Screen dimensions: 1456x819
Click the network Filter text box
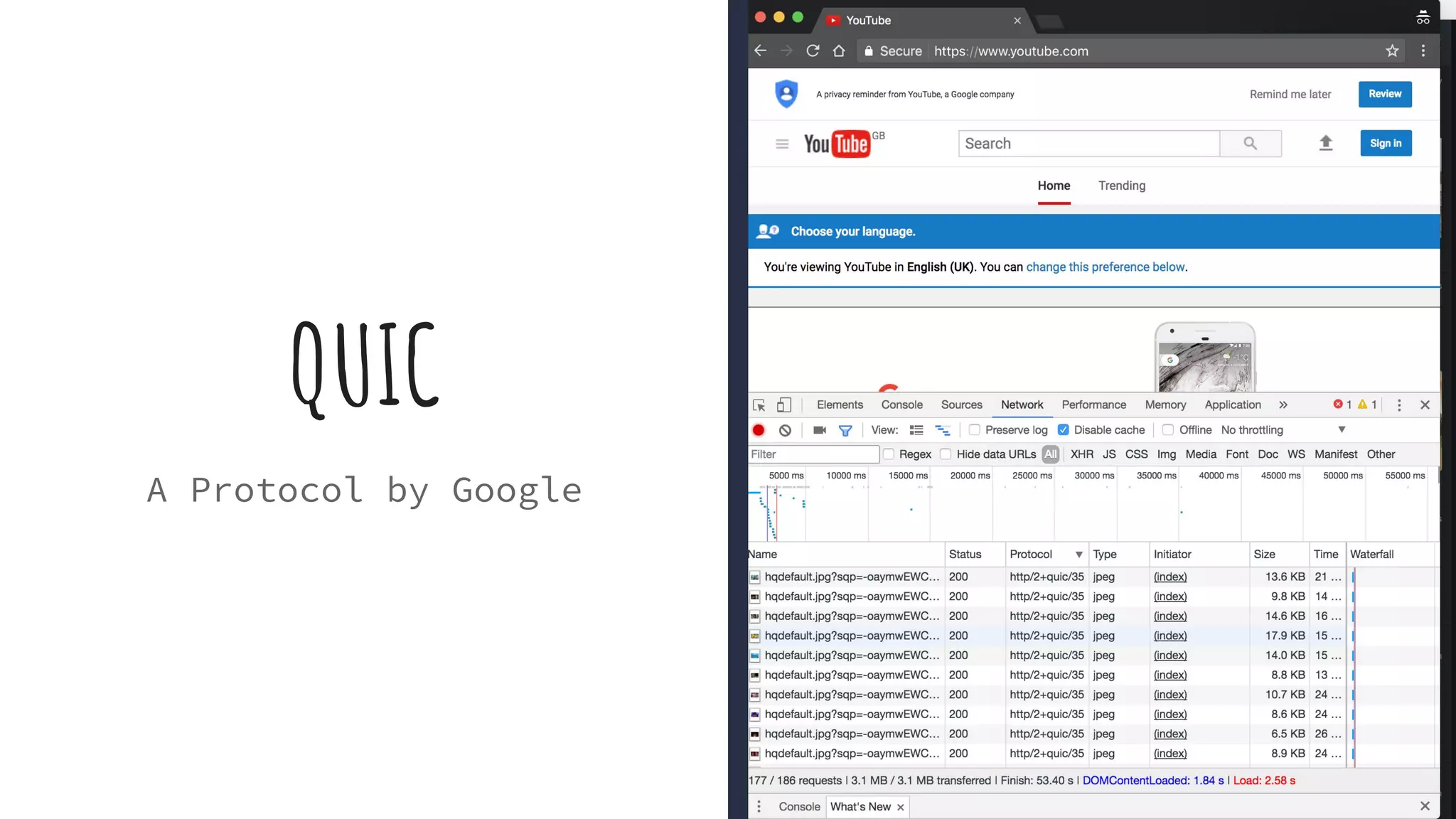coord(813,454)
